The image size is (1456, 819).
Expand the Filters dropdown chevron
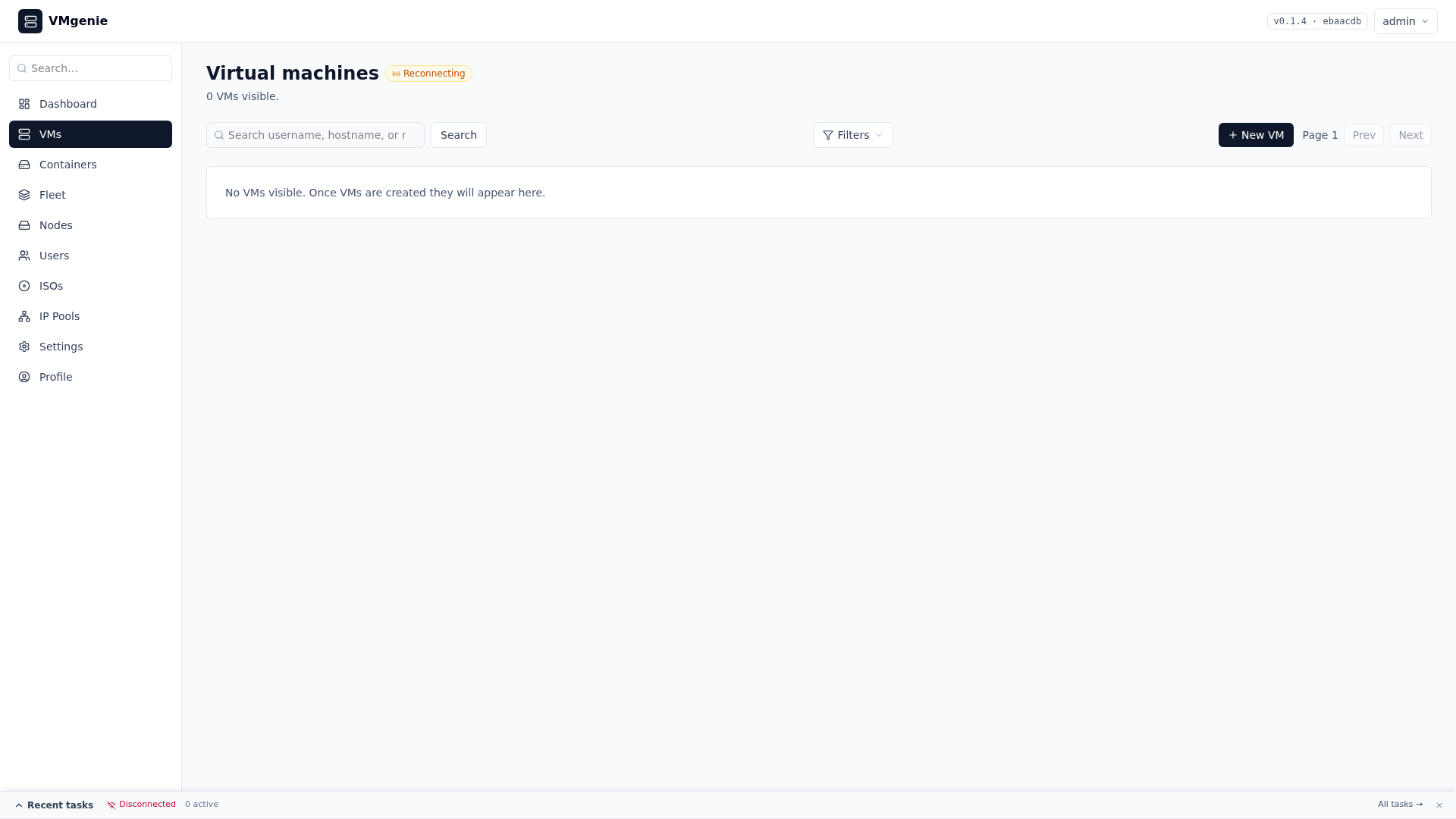(879, 135)
